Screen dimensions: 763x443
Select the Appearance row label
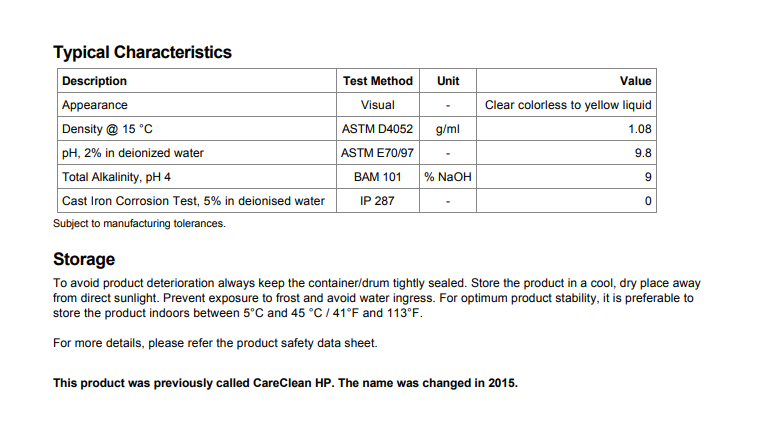pos(95,105)
